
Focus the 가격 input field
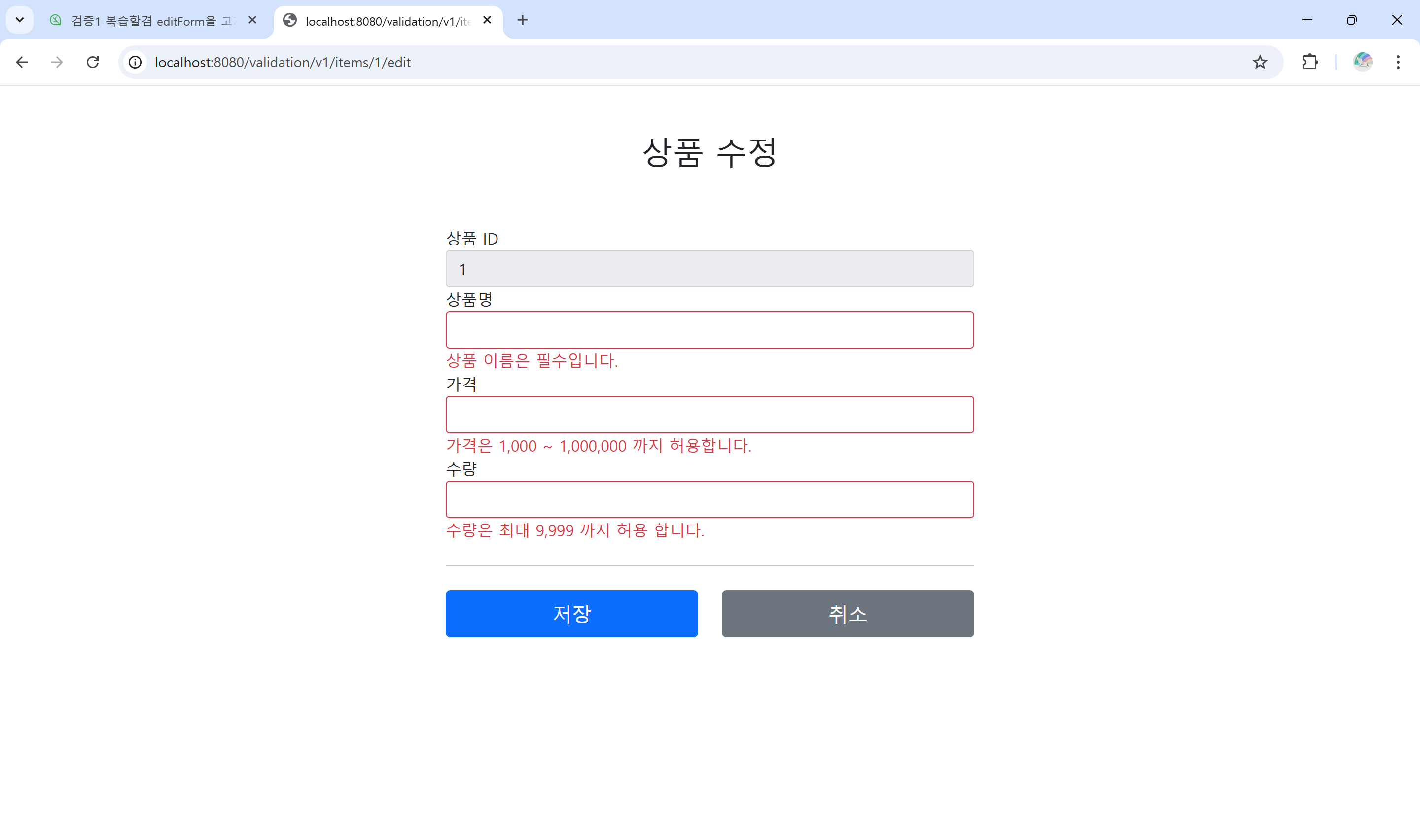pyautogui.click(x=710, y=415)
